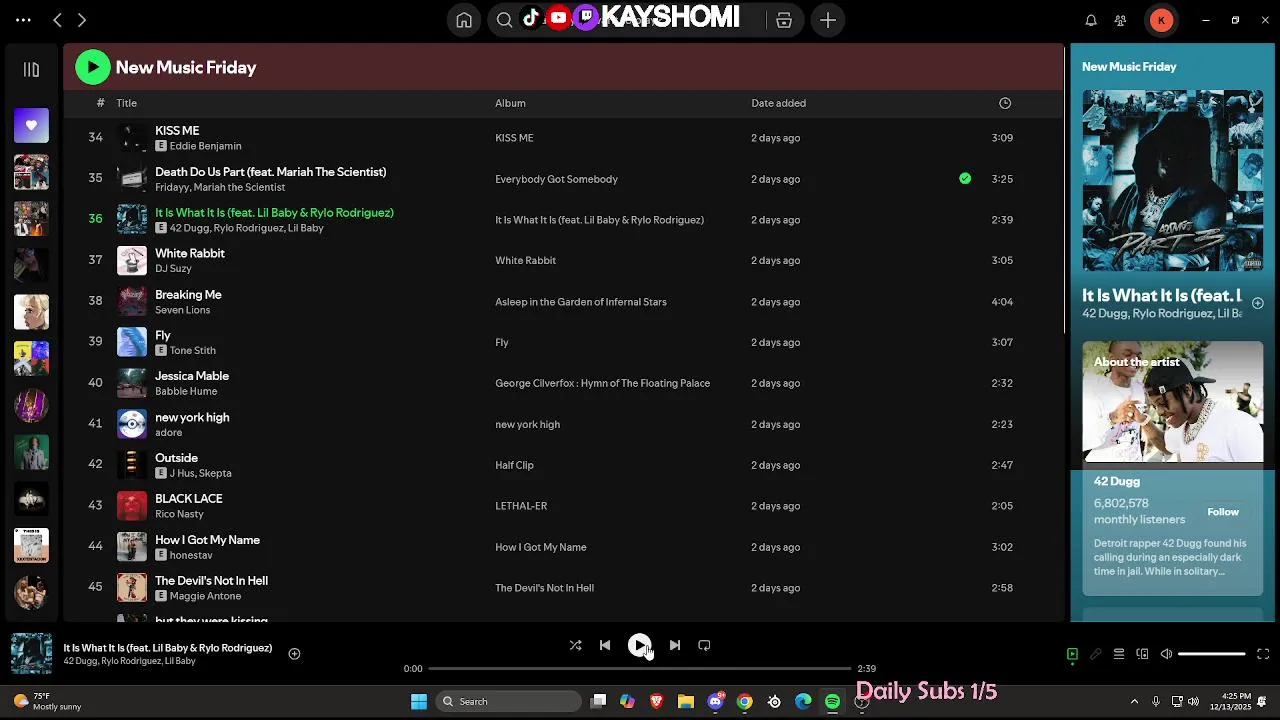
Task: Click green saved check on Death Do Us Part
Action: tap(965, 179)
